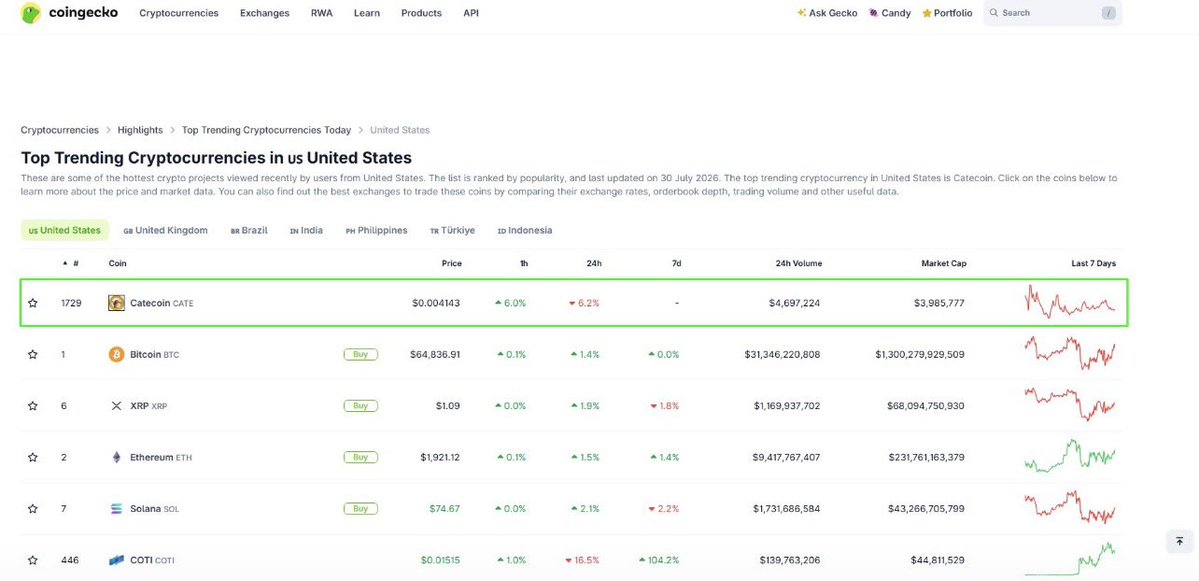Open the Learn menu

(x=367, y=13)
